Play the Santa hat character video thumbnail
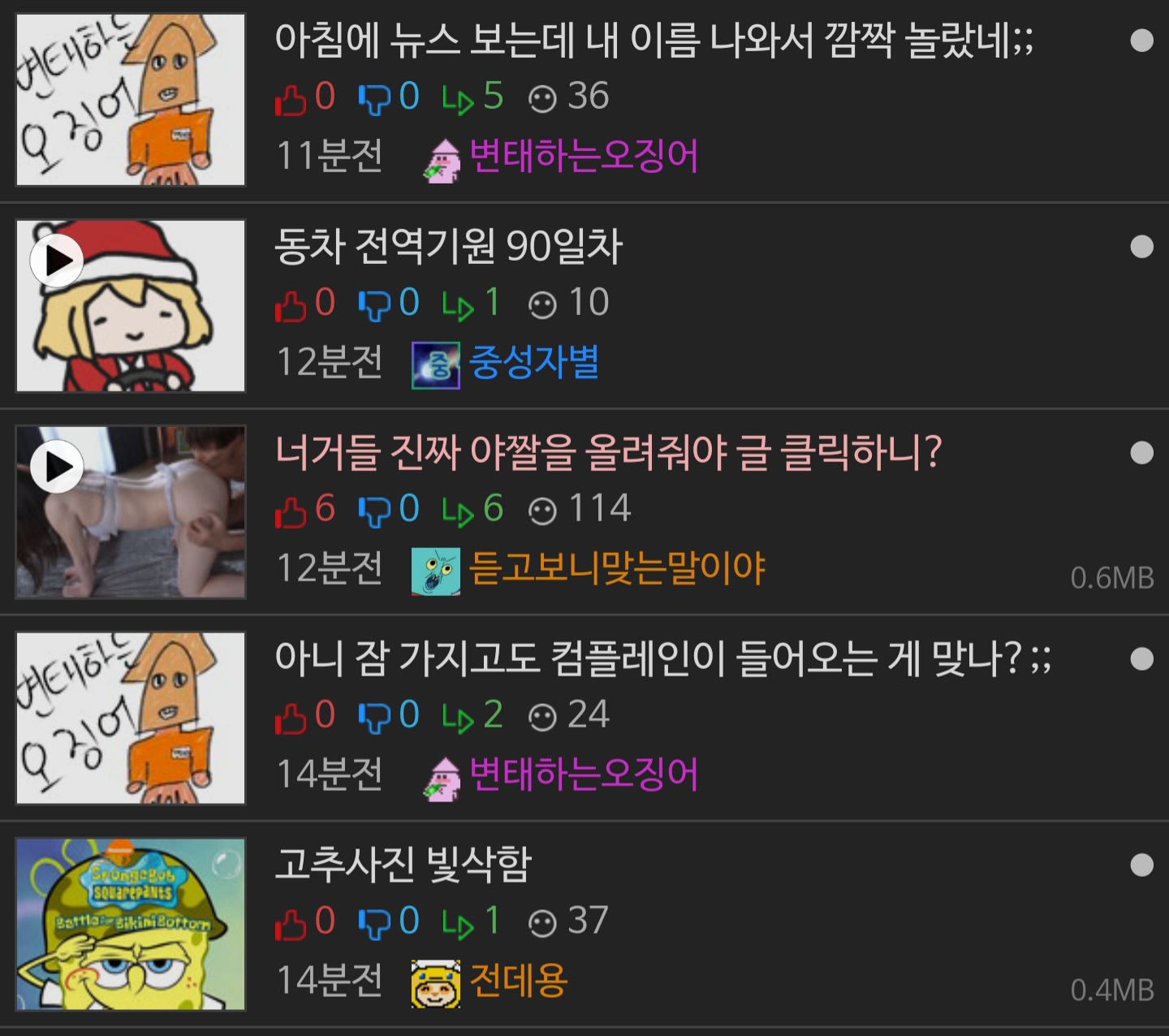Screen dimensions: 1169x1036 pyautogui.click(x=131, y=306)
